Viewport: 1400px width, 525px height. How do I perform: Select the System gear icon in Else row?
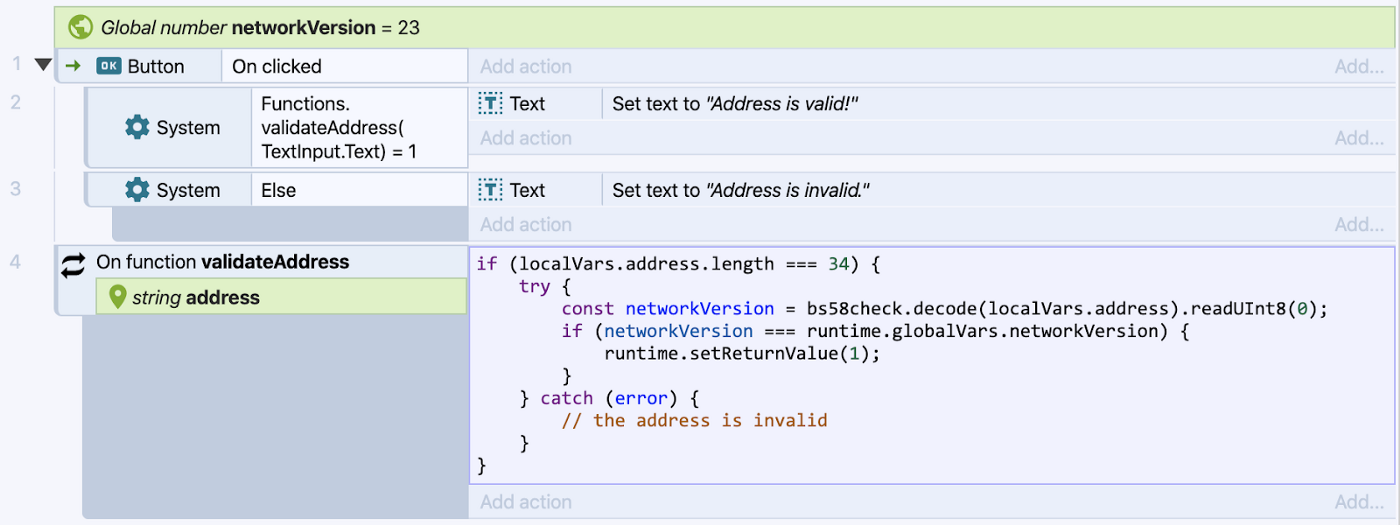click(x=137, y=190)
